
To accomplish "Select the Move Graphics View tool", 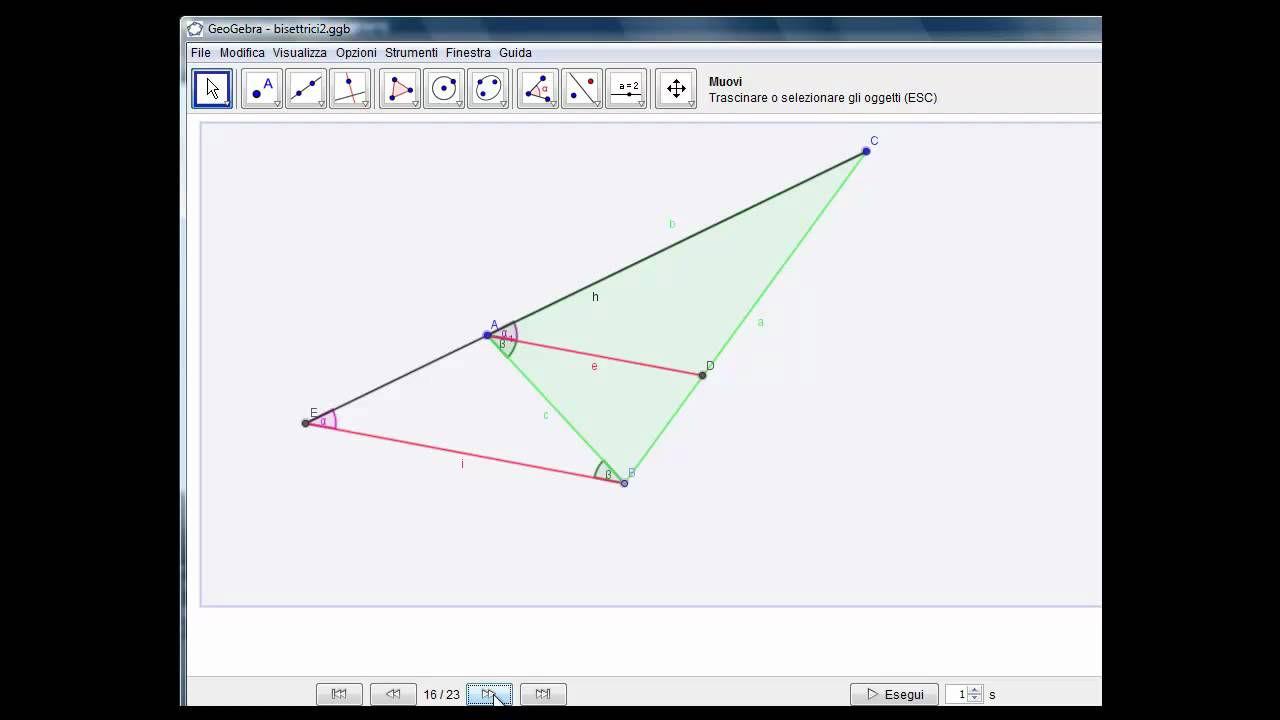I will tap(676, 88).
